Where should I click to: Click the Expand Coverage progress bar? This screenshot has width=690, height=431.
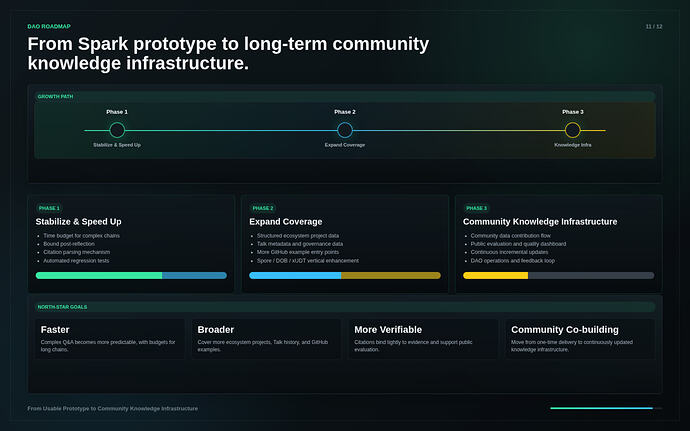[x=345, y=276]
